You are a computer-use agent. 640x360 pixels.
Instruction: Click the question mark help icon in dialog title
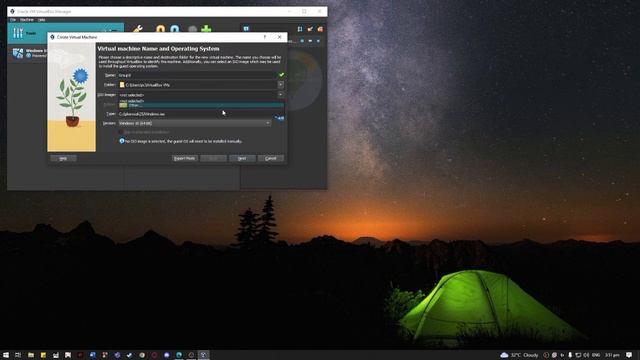[x=264, y=37]
